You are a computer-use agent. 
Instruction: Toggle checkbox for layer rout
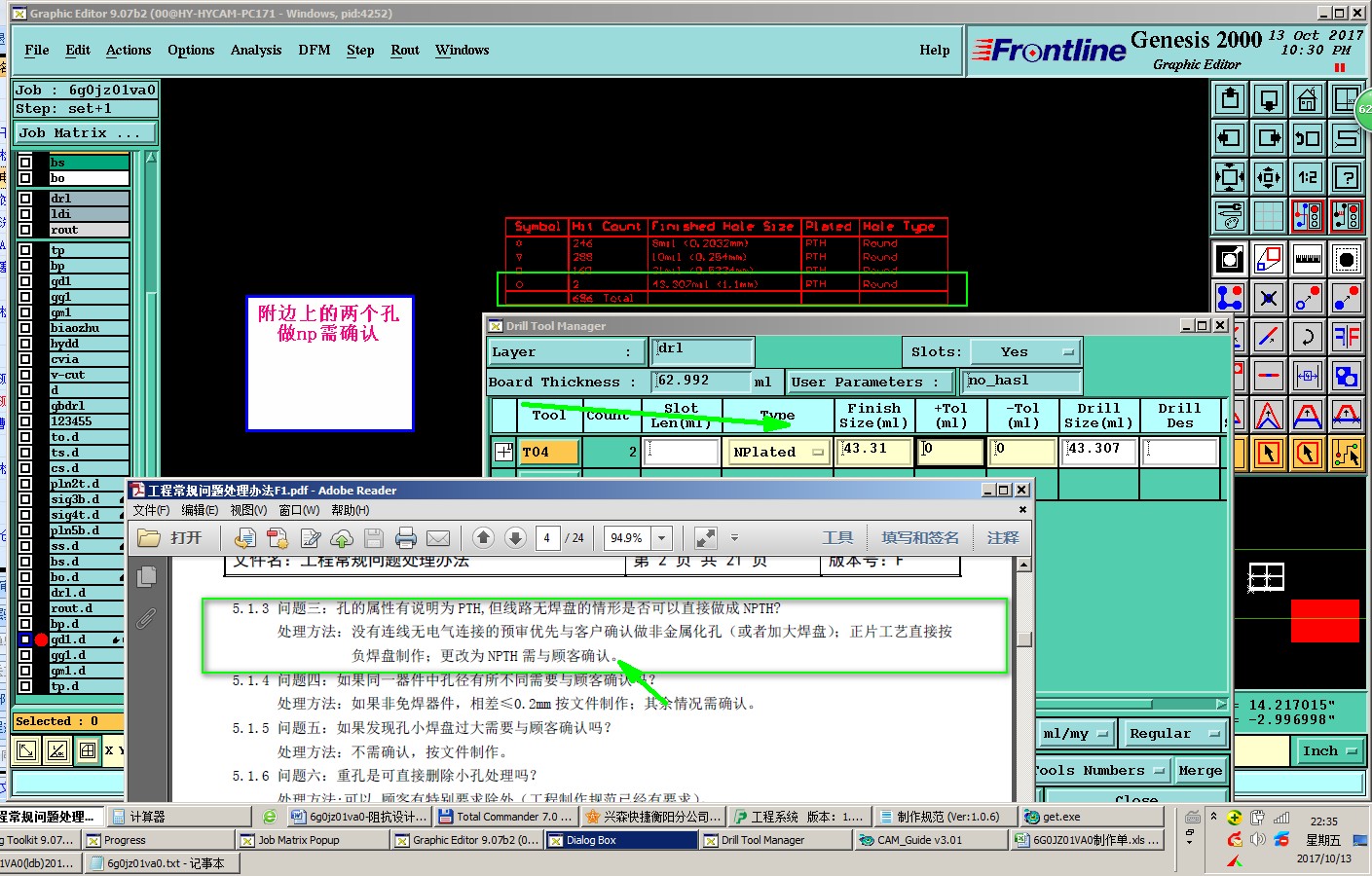(26, 230)
